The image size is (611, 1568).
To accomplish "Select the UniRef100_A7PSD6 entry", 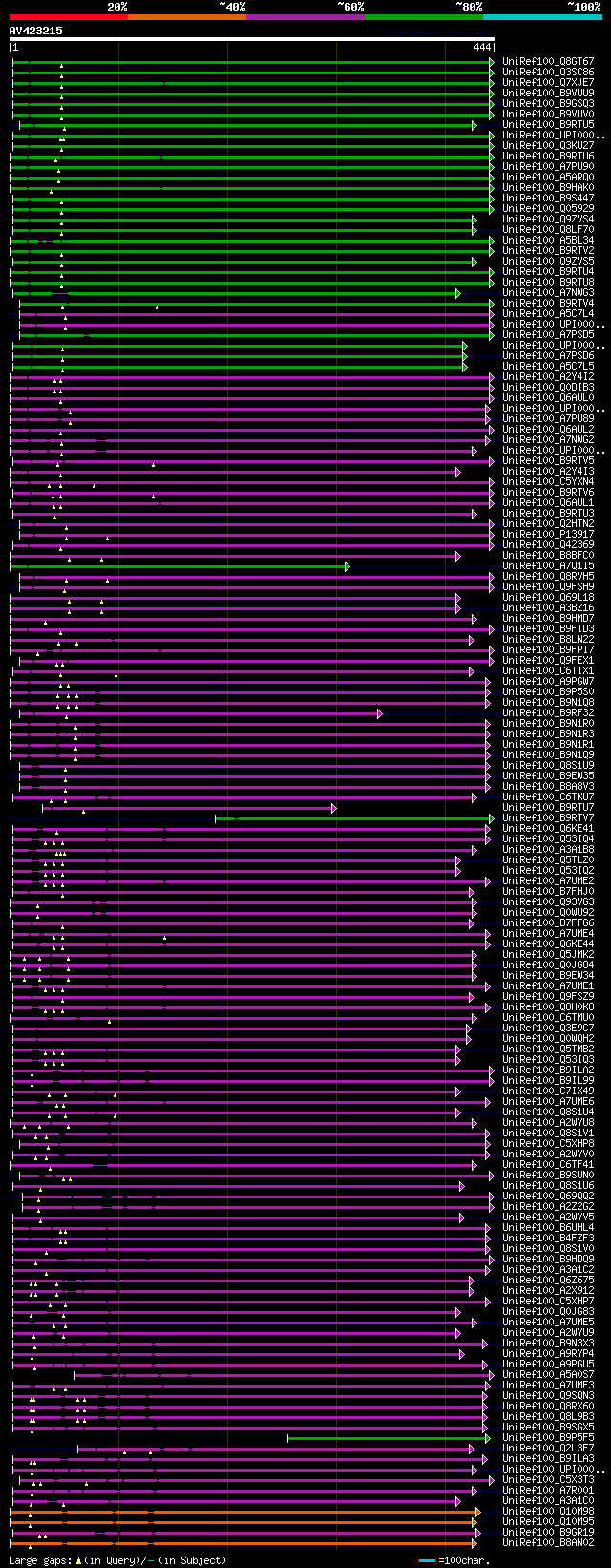I will [548, 356].
